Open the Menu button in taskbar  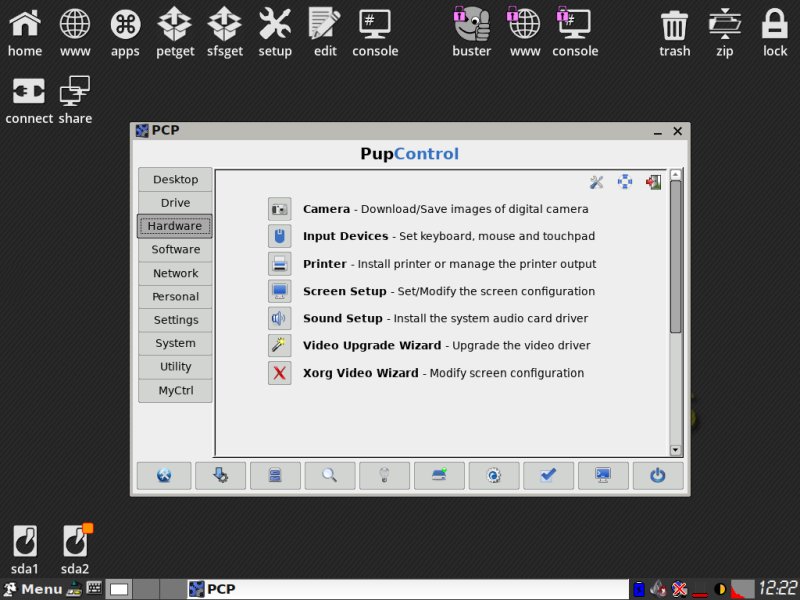point(32,589)
